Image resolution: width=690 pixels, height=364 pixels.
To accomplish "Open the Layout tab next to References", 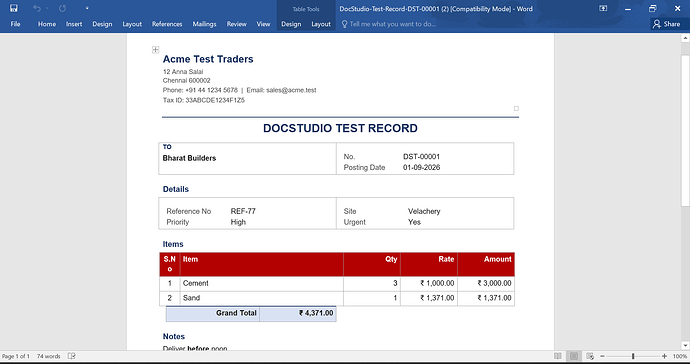I will (132, 24).
